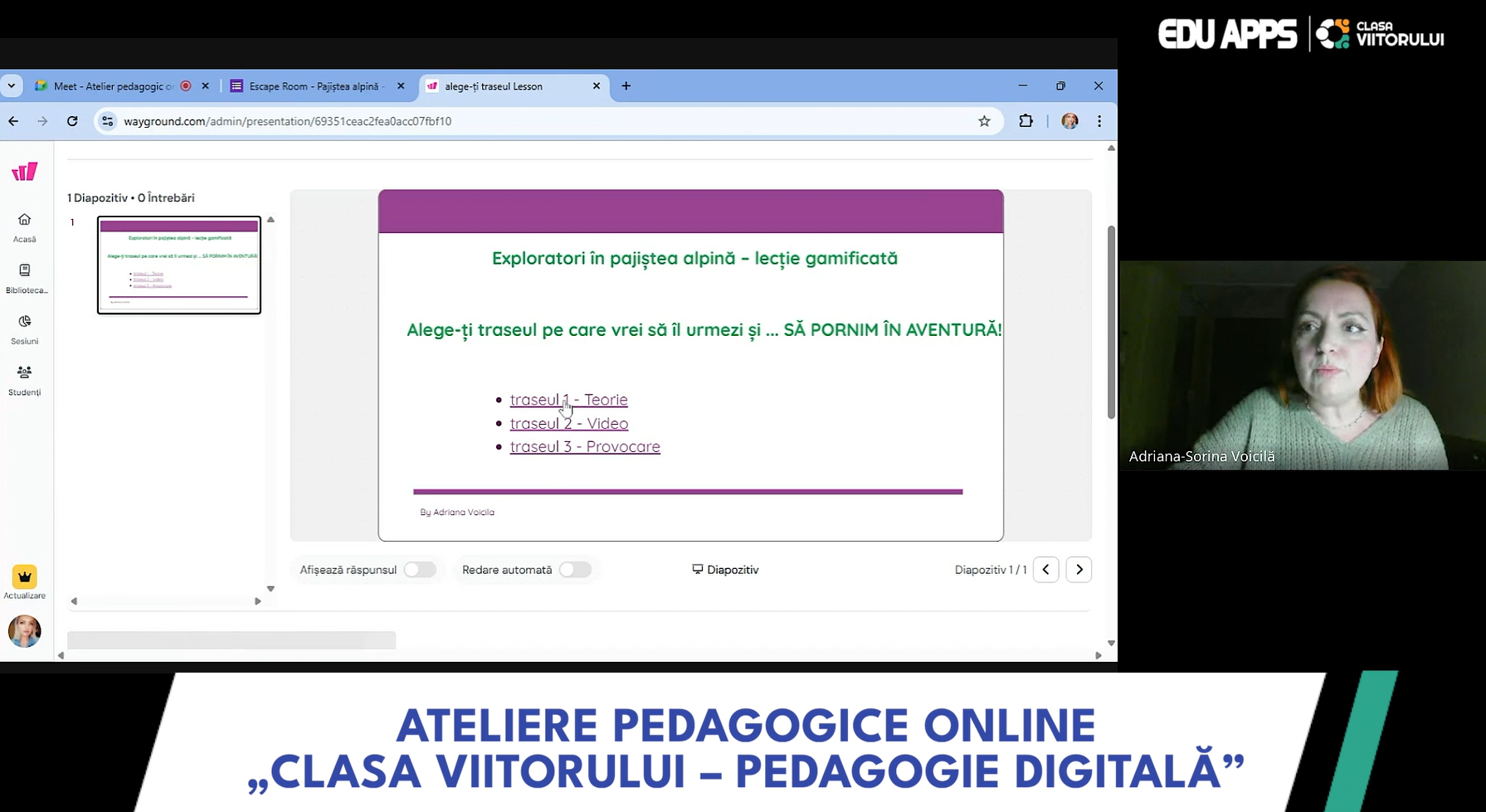The image size is (1486, 812).
Task: Open the Wayground logo home
Action: (24, 172)
